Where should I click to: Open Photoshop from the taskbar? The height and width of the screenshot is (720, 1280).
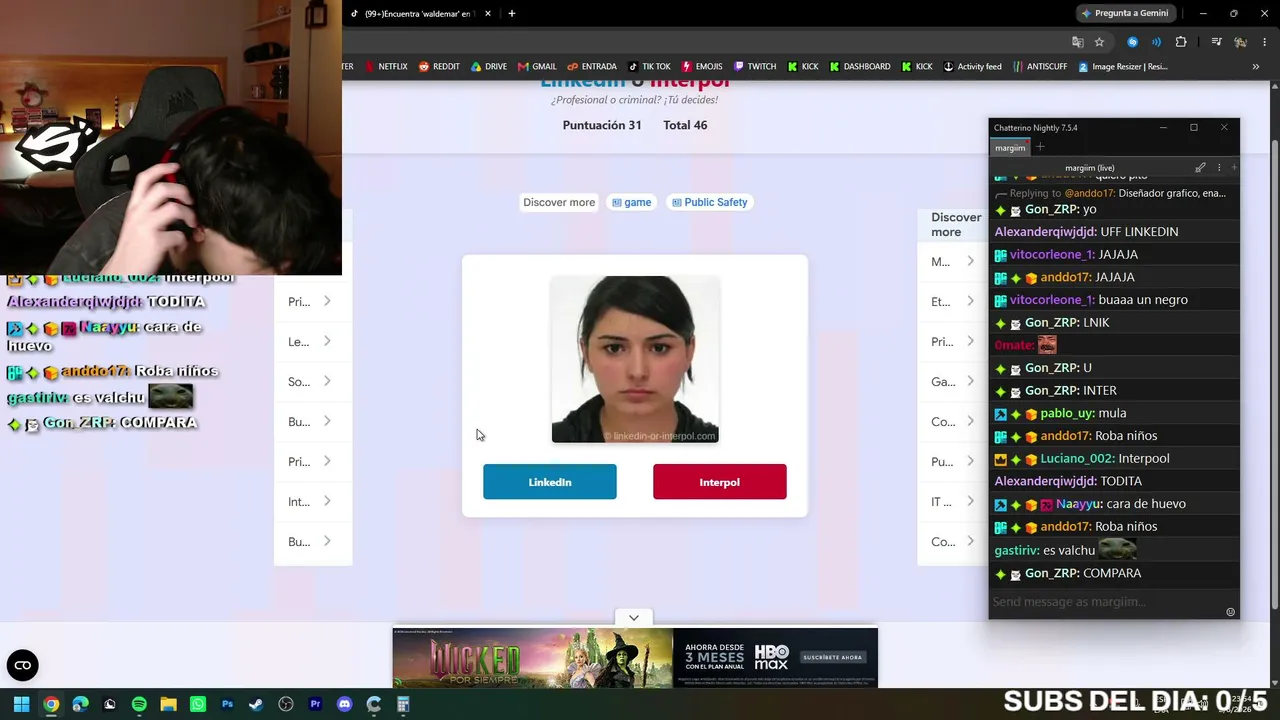pos(227,704)
